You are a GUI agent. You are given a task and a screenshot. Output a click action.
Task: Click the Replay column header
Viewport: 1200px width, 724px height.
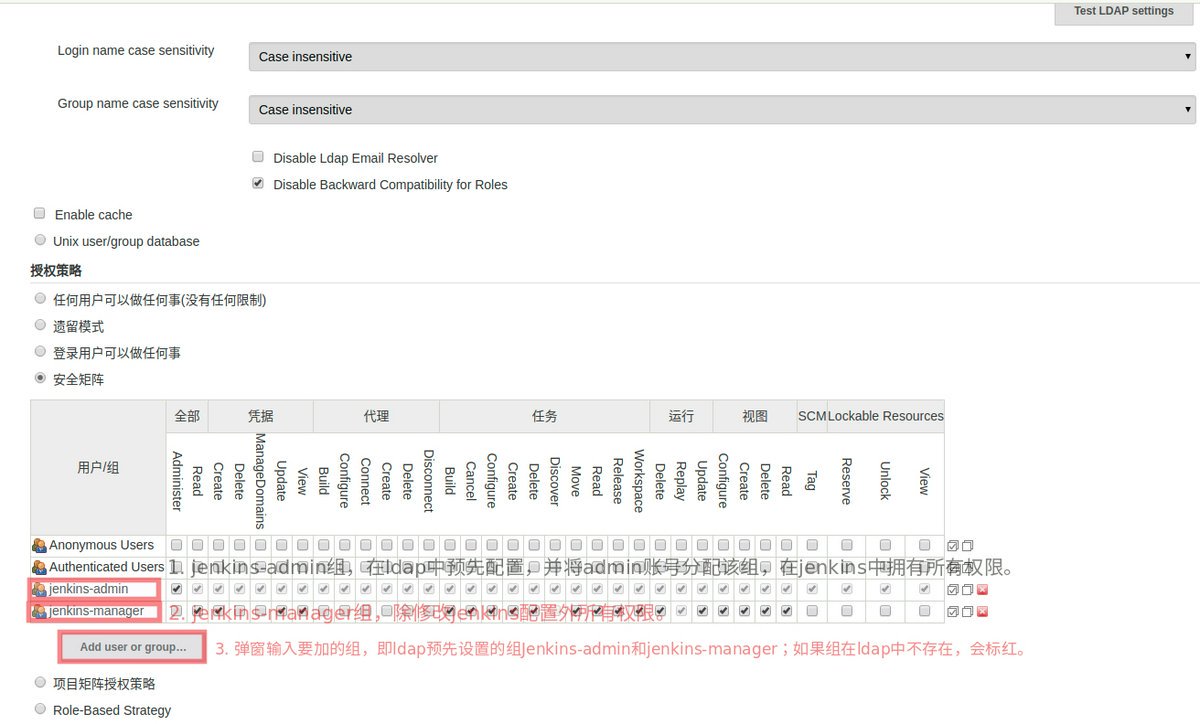[681, 481]
